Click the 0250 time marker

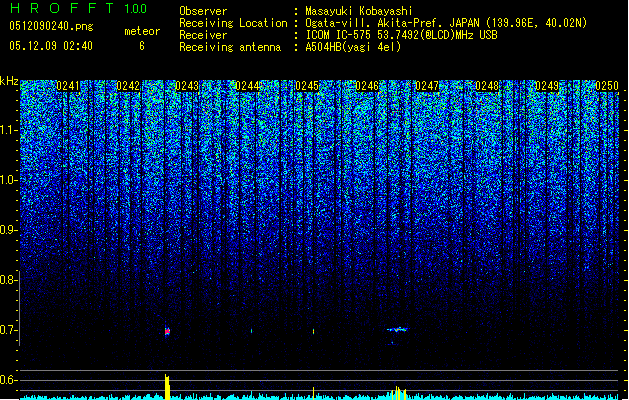tap(607, 86)
